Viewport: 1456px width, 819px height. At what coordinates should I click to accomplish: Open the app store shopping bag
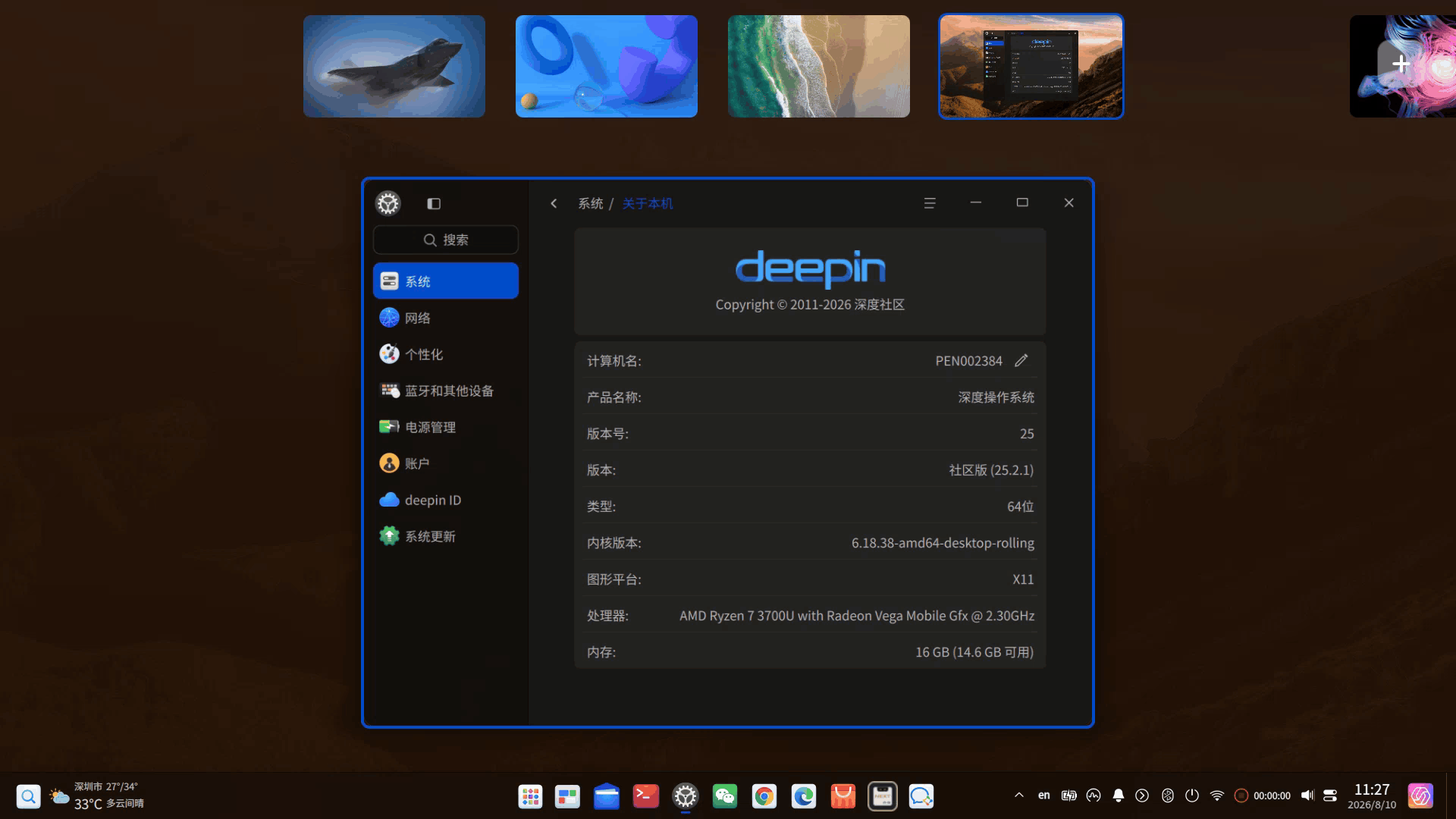[x=843, y=796]
